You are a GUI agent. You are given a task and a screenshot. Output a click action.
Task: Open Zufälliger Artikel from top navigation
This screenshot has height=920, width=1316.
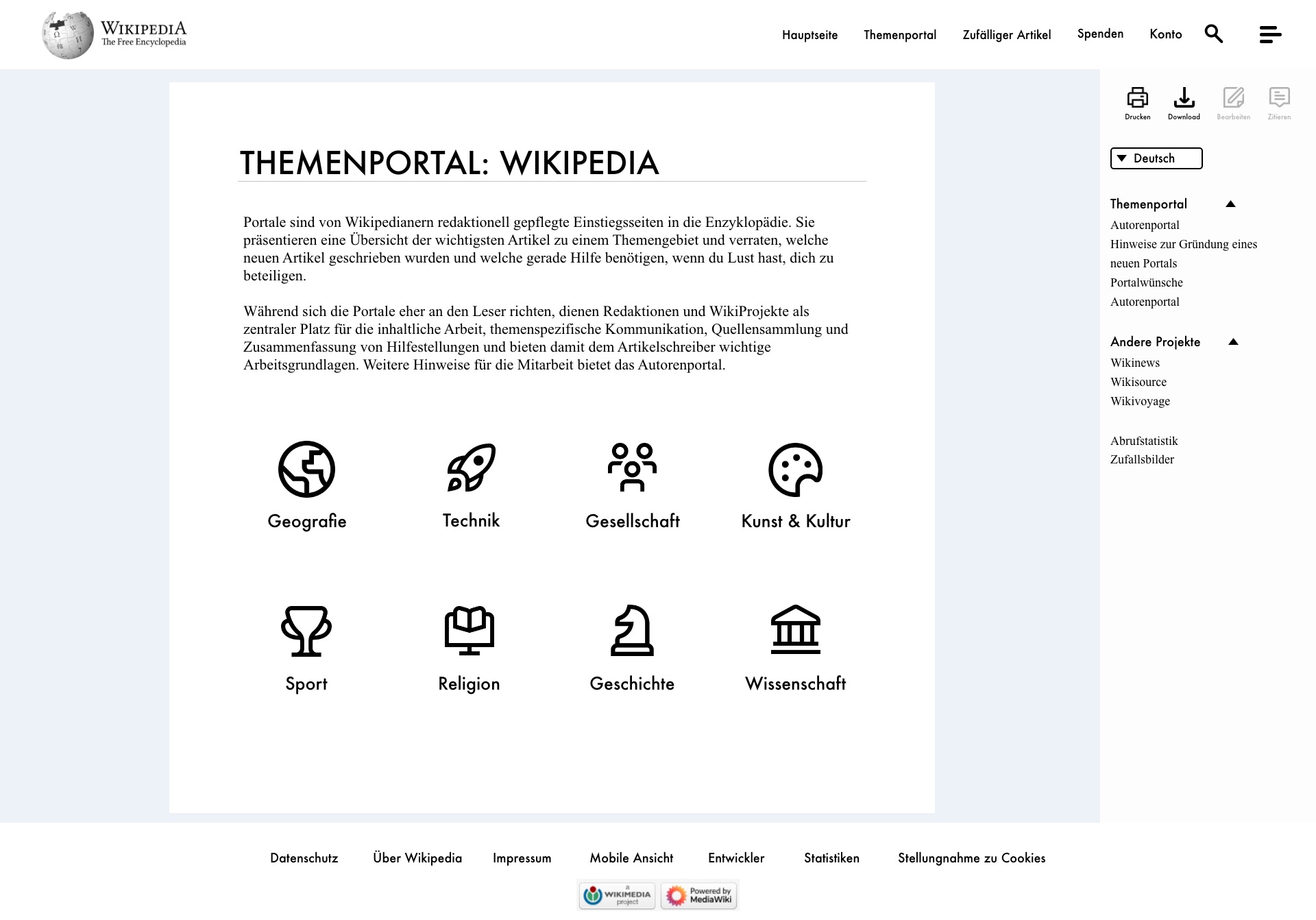pyautogui.click(x=1006, y=35)
